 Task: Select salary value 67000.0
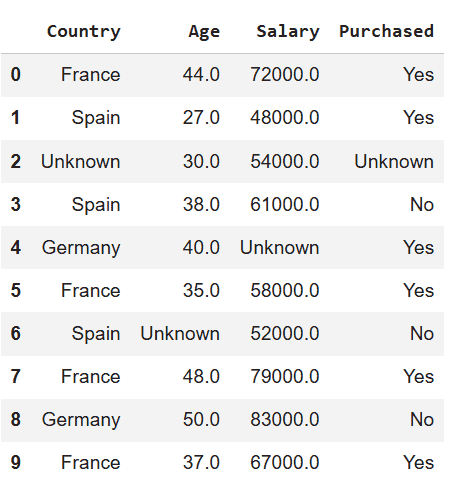coord(285,463)
